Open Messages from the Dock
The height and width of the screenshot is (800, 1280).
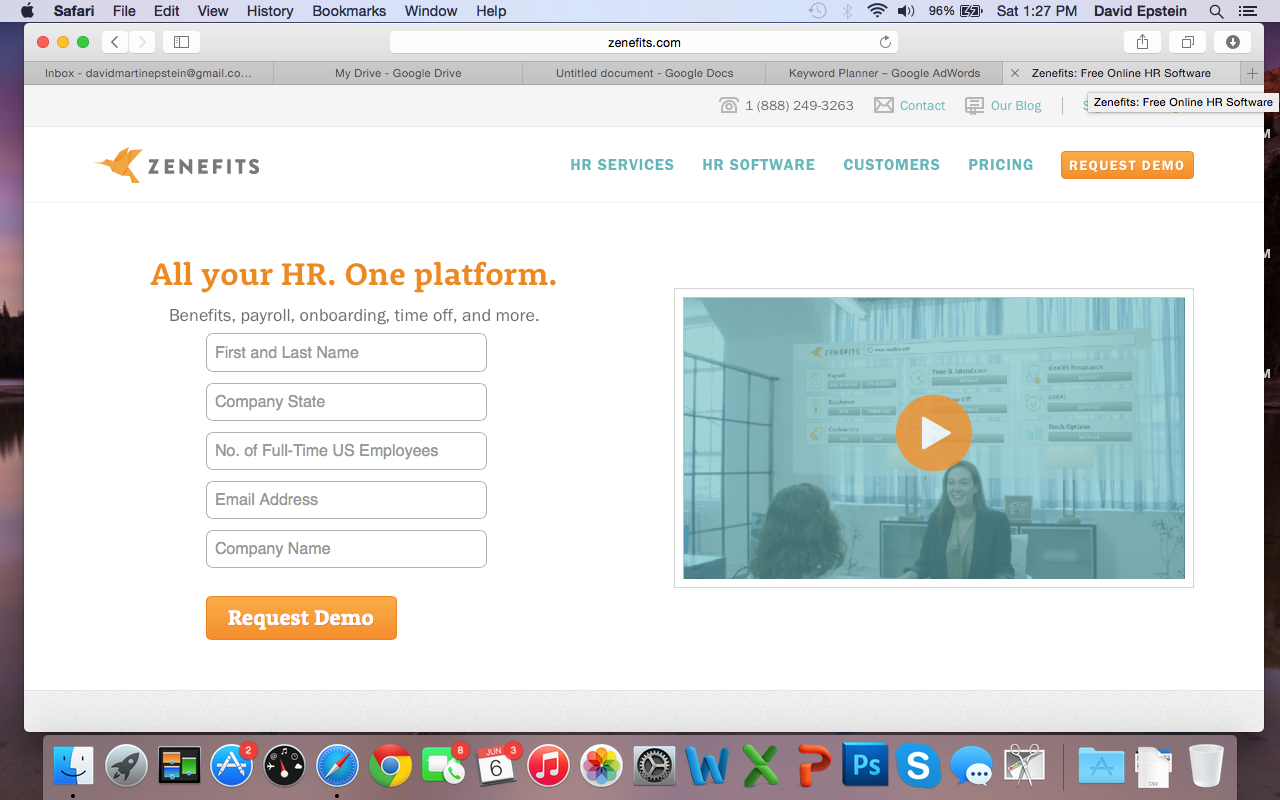click(971, 767)
